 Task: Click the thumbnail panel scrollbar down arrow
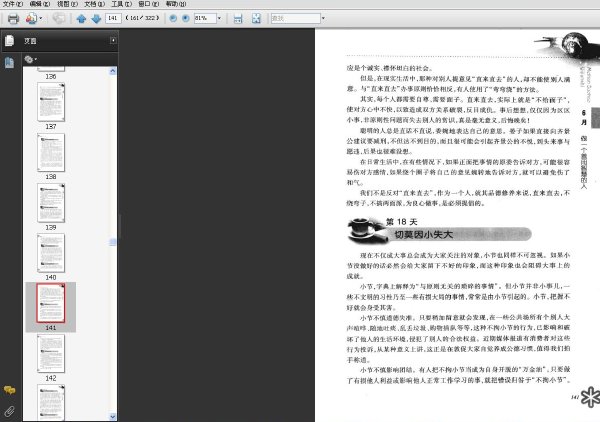[112, 416]
